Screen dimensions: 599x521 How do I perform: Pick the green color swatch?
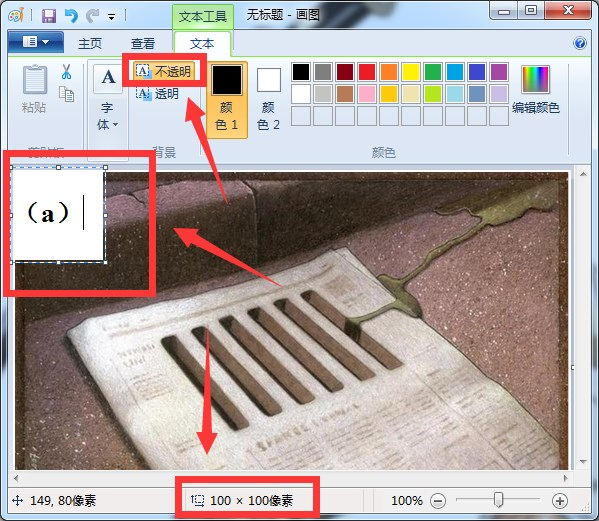[433, 72]
